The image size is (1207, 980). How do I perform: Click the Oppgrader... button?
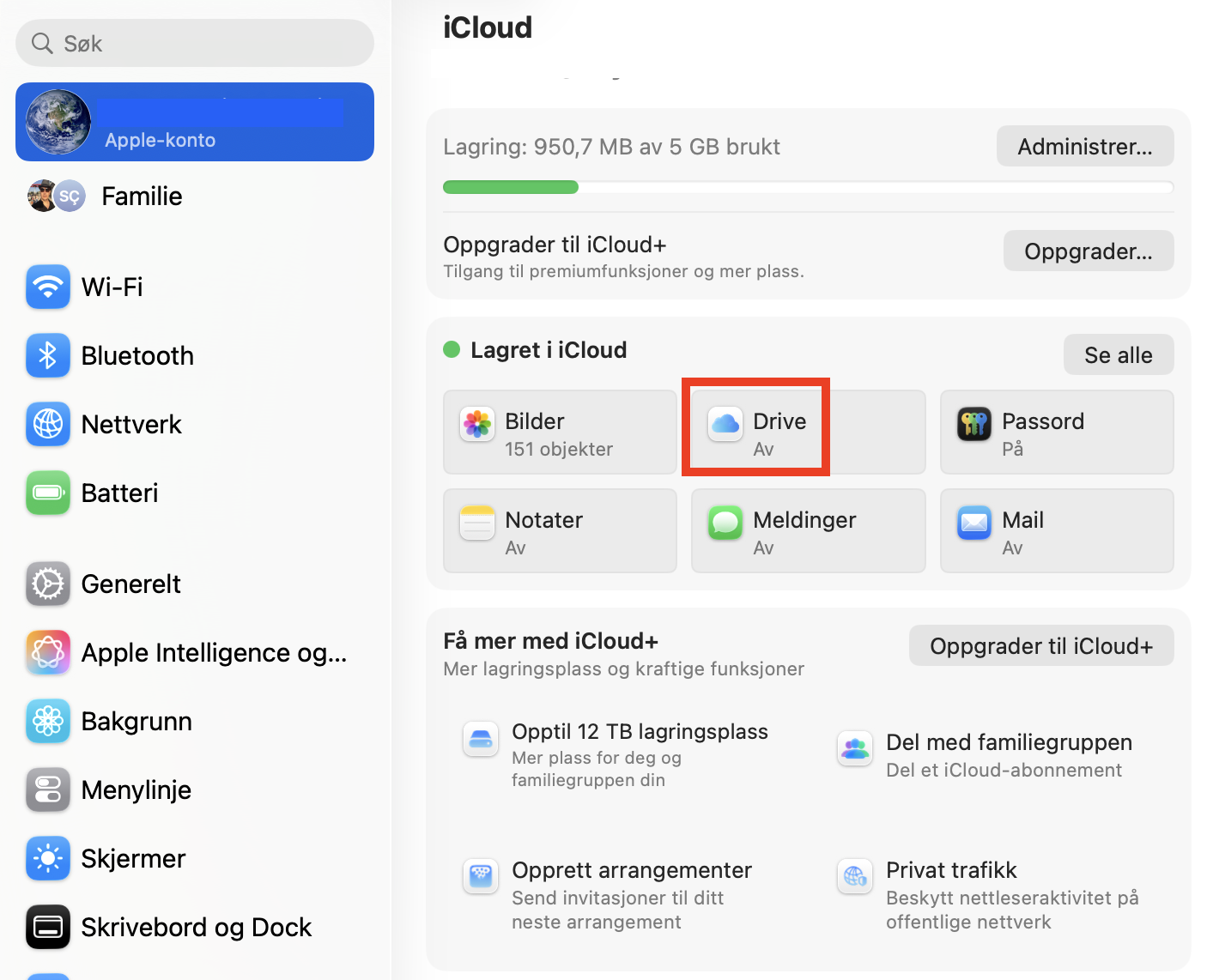[1089, 251]
